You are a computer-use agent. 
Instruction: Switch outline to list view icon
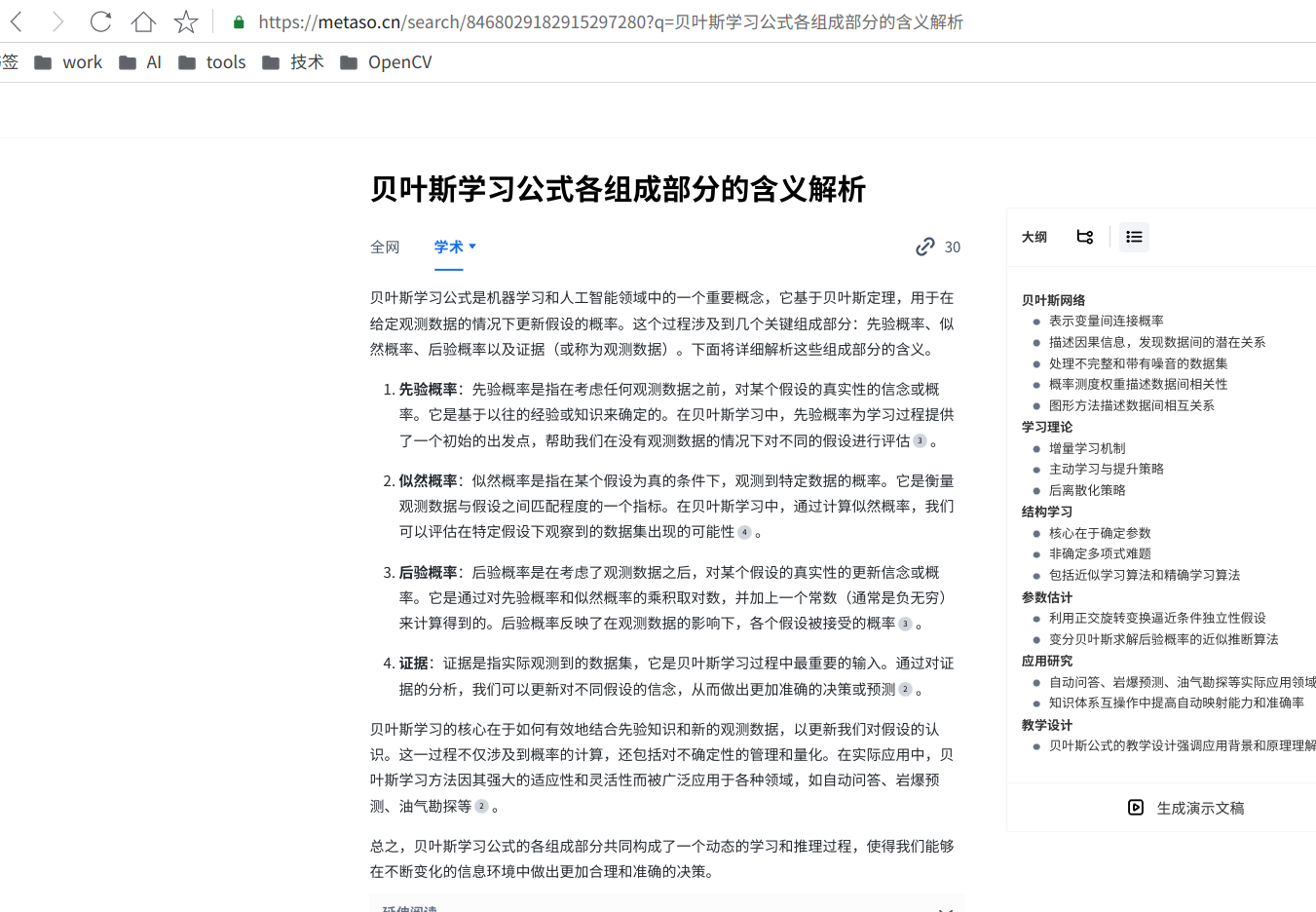(1134, 237)
